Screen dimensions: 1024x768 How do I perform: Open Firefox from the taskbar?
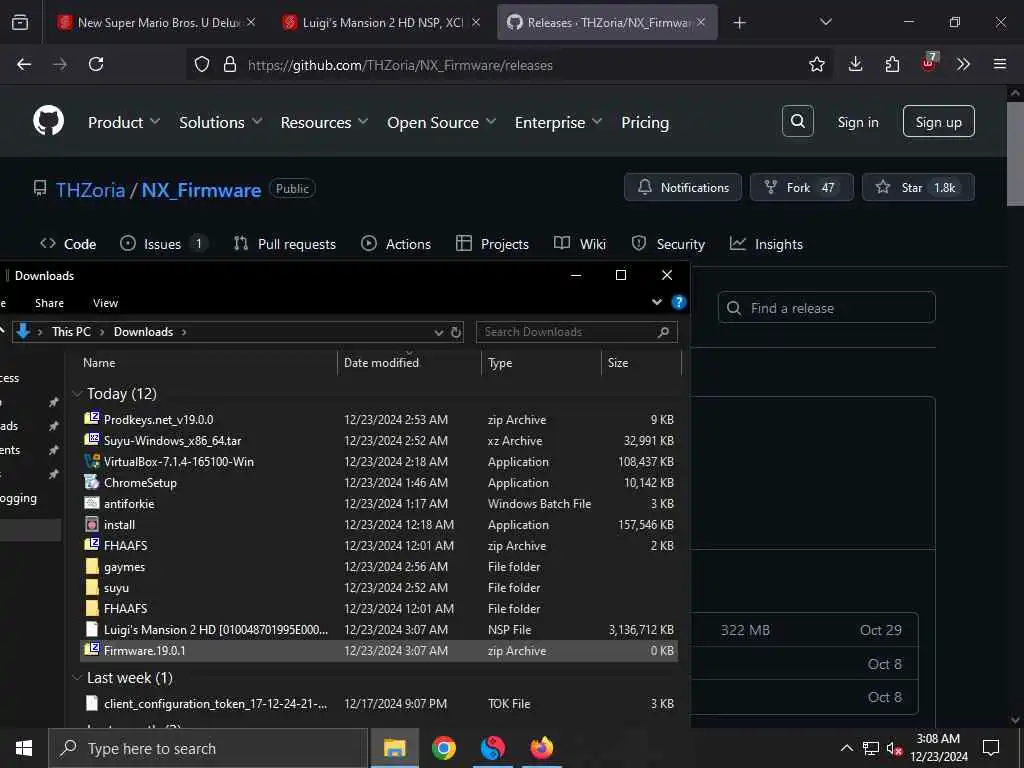coord(541,748)
